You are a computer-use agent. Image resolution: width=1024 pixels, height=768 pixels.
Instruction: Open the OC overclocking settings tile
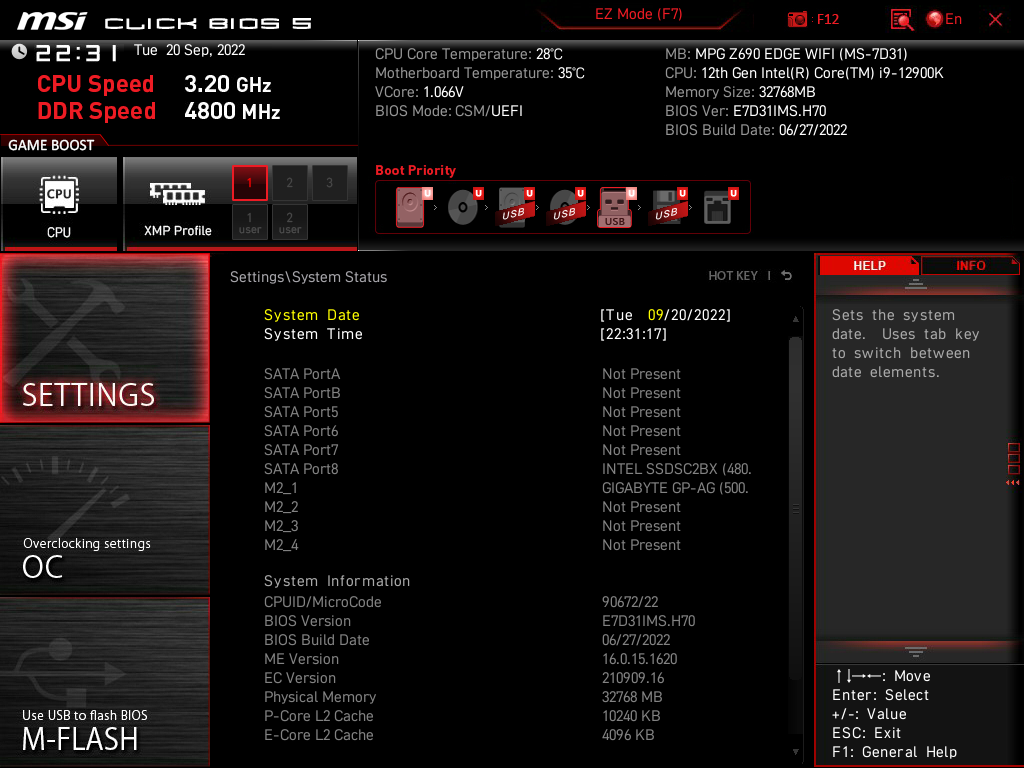(x=104, y=511)
